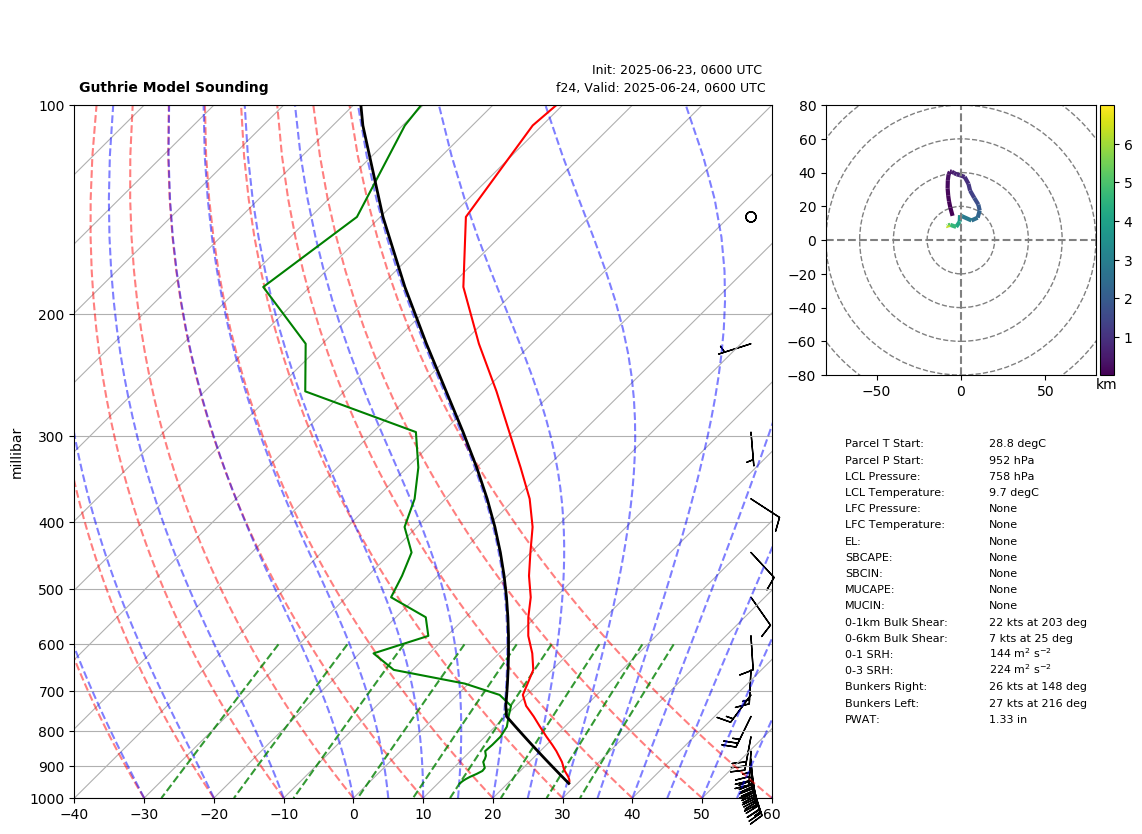Click the yellow top of the height colorbar
1142x834 pixels.
pyautogui.click(x=1107, y=111)
